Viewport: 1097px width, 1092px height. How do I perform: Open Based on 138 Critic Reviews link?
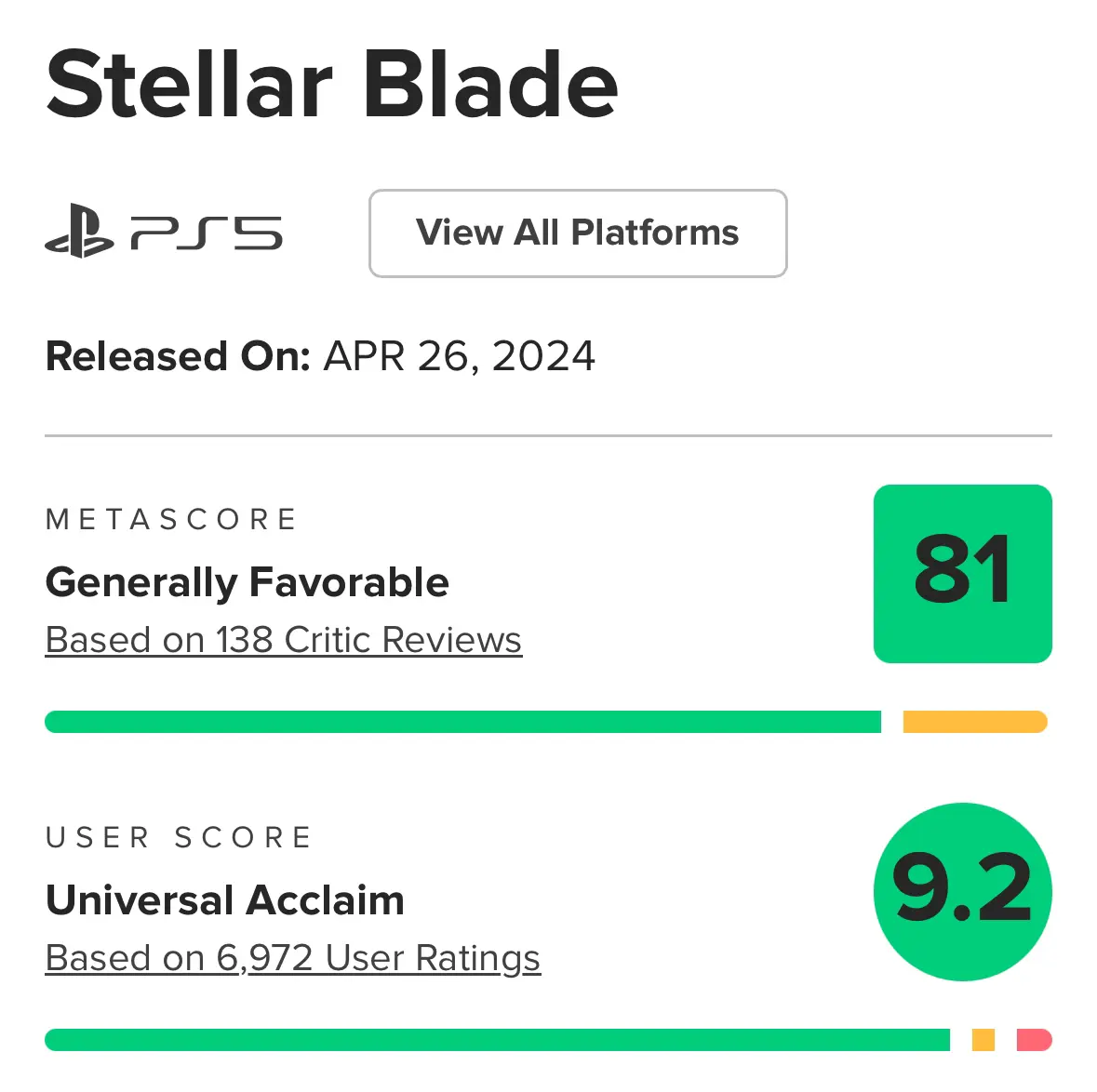[x=284, y=639]
